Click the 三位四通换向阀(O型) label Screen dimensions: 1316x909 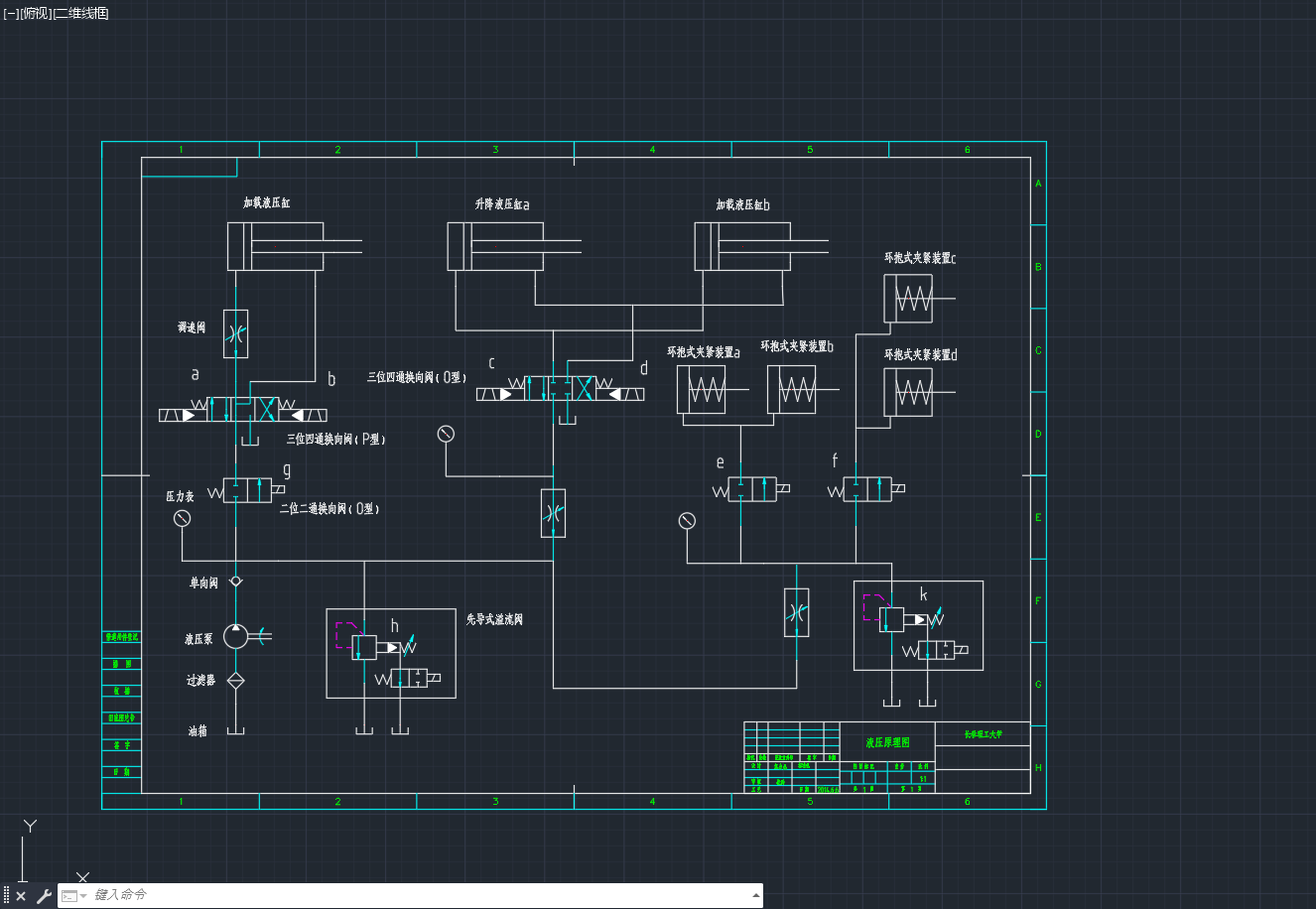click(x=417, y=377)
